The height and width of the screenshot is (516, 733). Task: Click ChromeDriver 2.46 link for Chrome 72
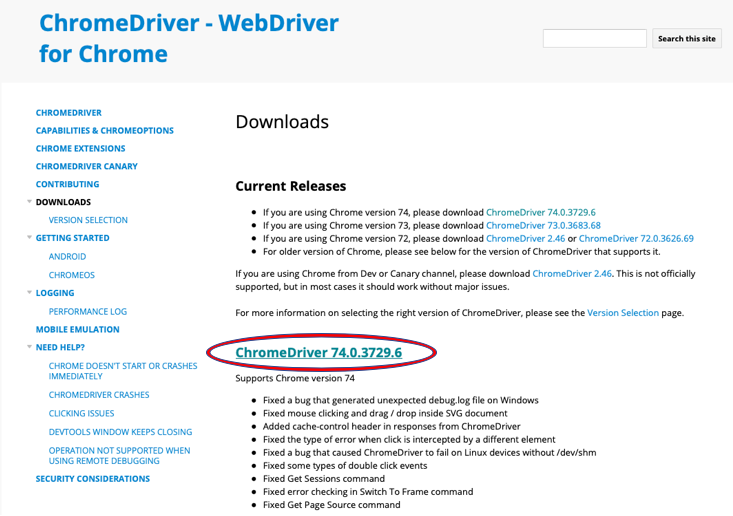pos(525,239)
